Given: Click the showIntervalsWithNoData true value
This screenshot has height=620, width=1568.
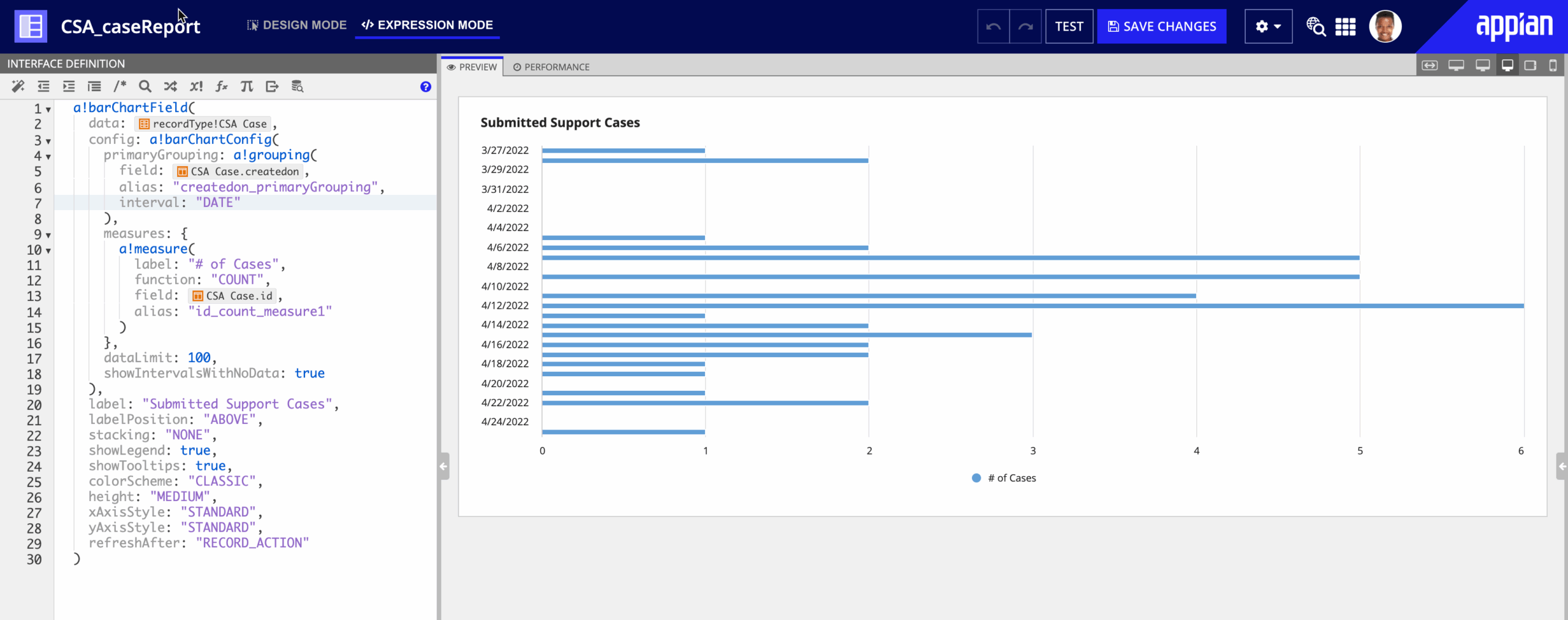Looking at the screenshot, I should (x=309, y=374).
